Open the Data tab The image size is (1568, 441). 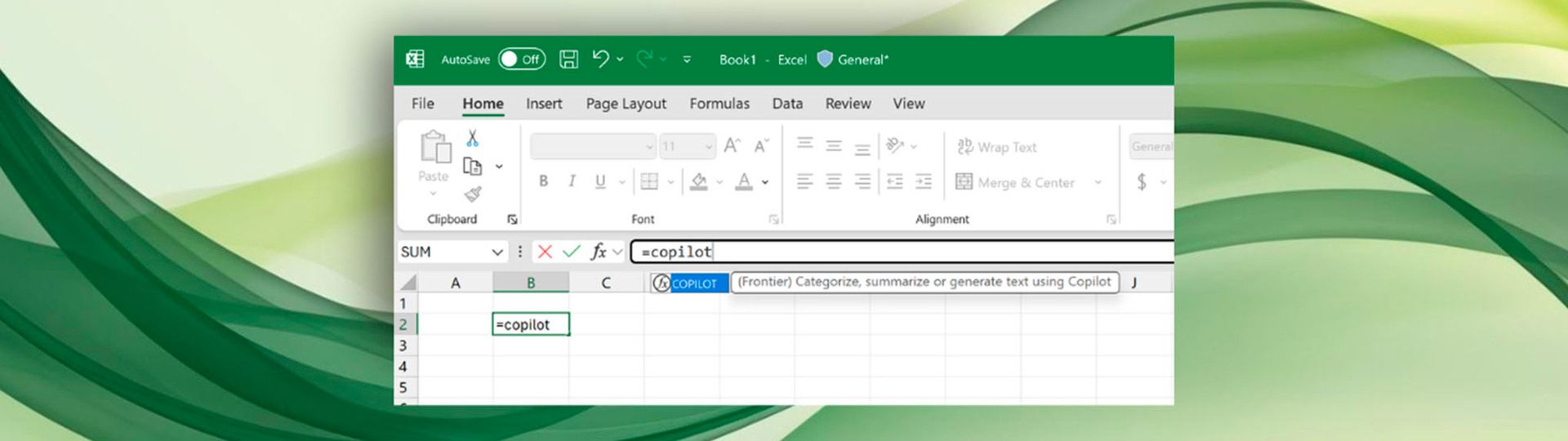787,104
